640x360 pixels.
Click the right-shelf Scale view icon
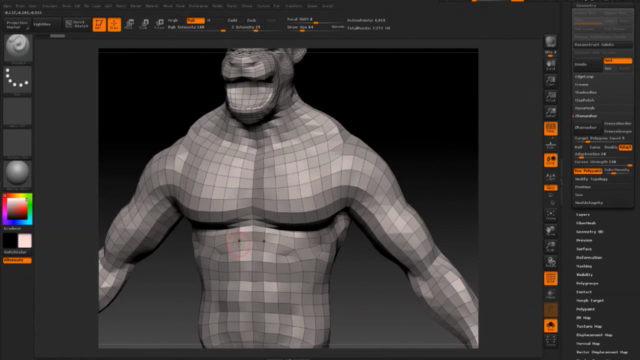551,246
